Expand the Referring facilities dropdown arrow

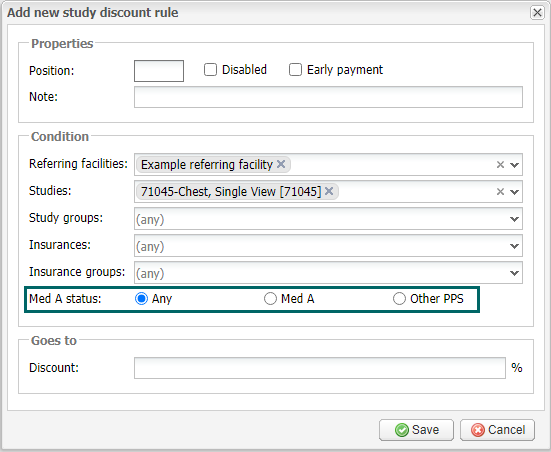coord(514,165)
